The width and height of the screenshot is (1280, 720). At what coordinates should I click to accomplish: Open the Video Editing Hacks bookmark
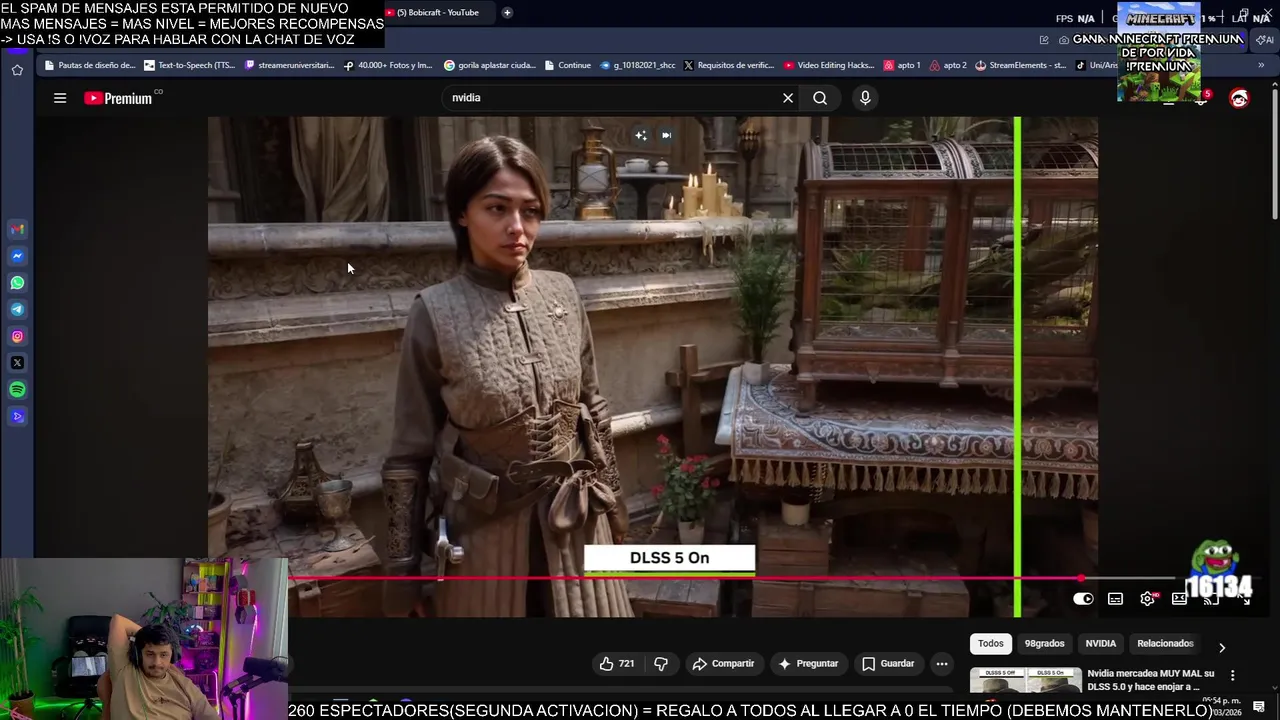(x=830, y=66)
